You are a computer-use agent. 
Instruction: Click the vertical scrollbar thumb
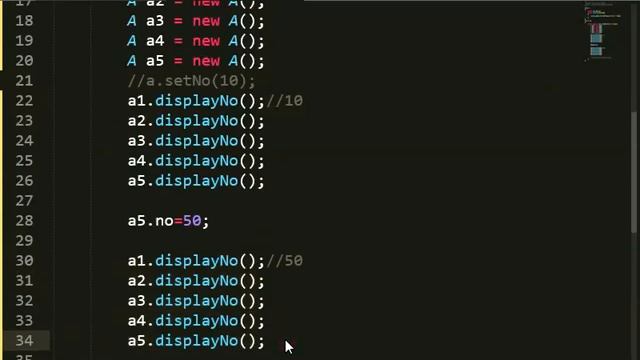(634, 171)
